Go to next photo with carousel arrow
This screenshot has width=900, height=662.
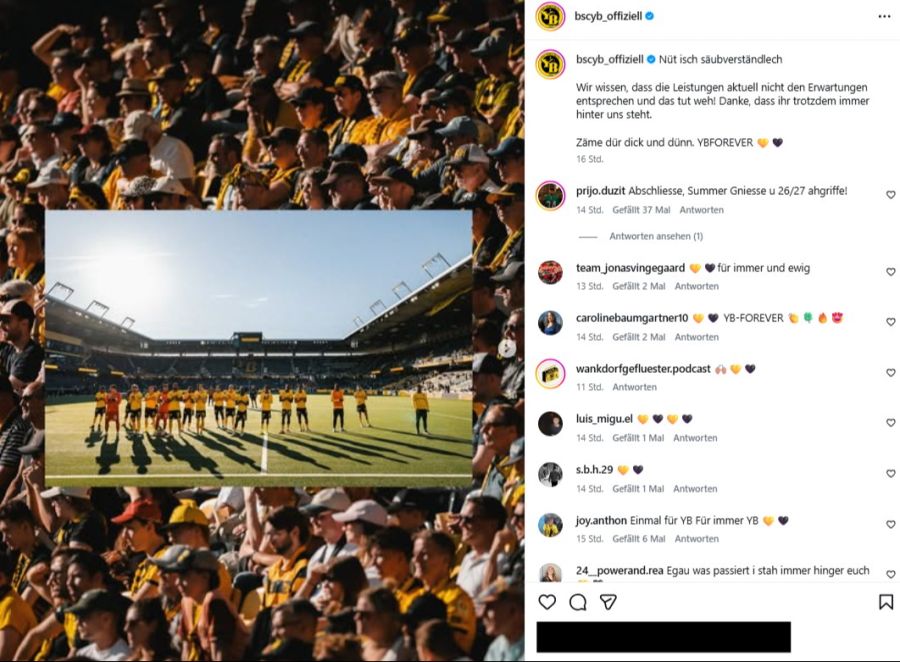507,348
